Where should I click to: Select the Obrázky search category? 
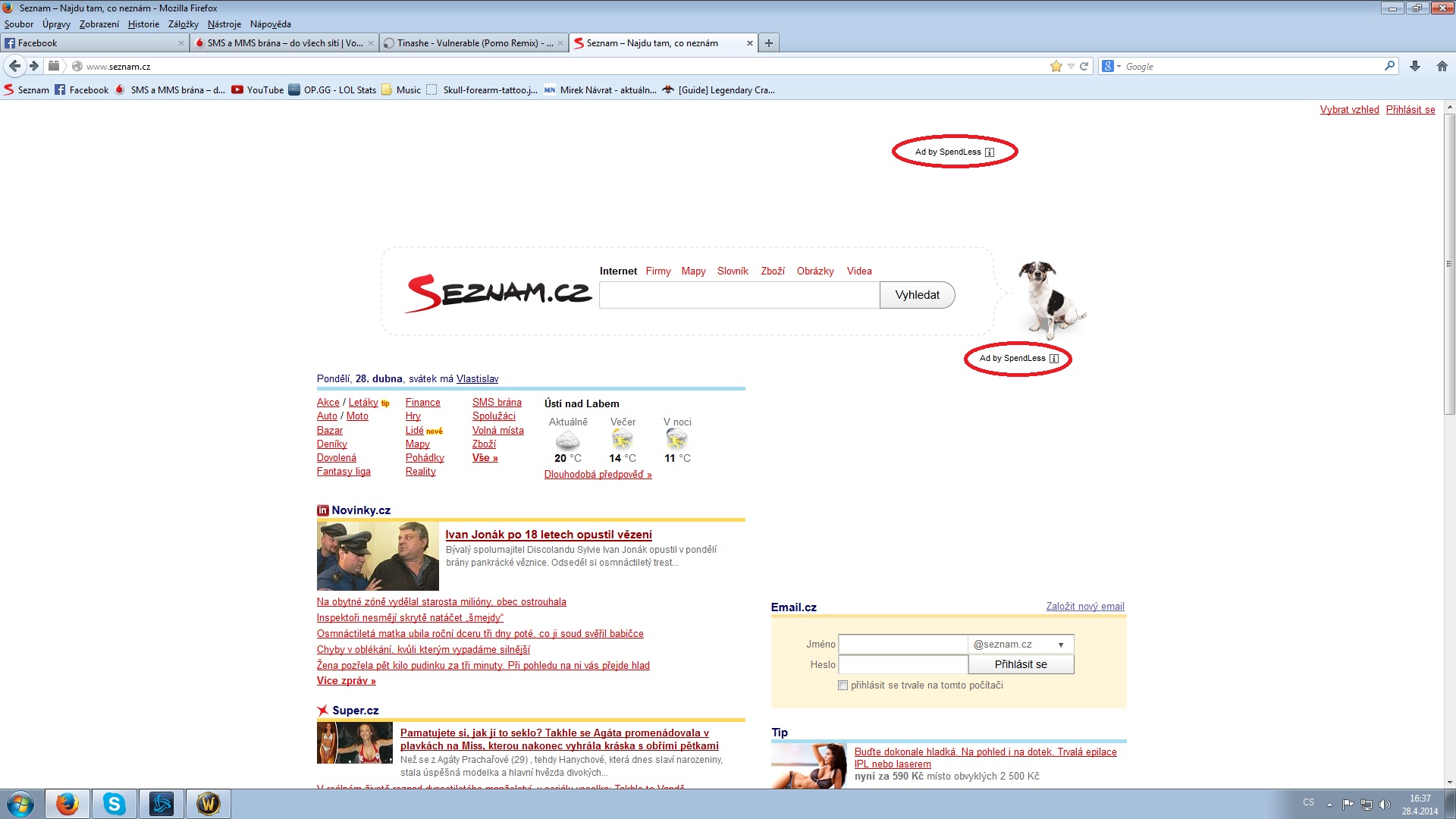tap(815, 271)
